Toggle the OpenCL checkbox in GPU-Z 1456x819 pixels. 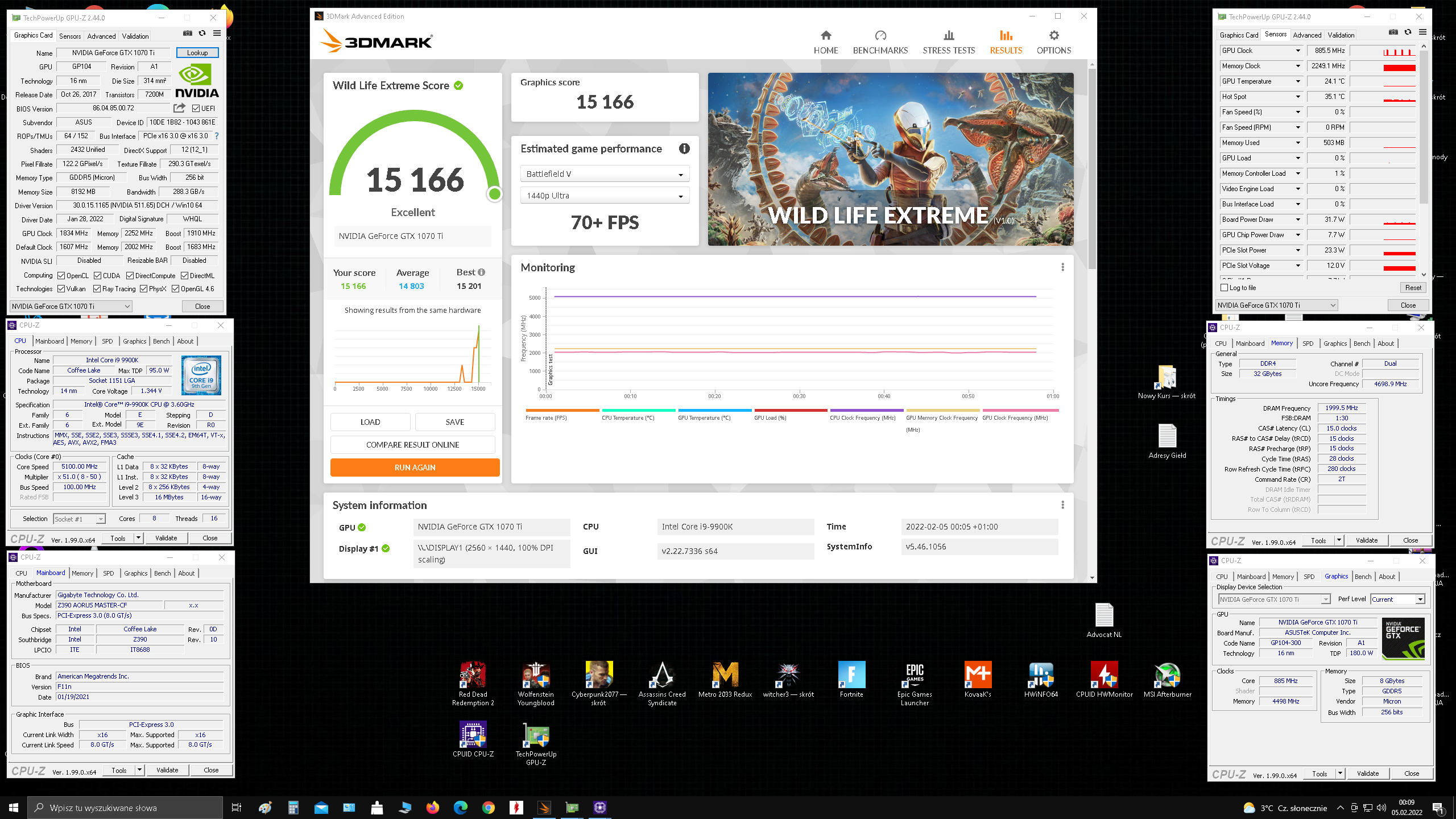tap(61, 276)
